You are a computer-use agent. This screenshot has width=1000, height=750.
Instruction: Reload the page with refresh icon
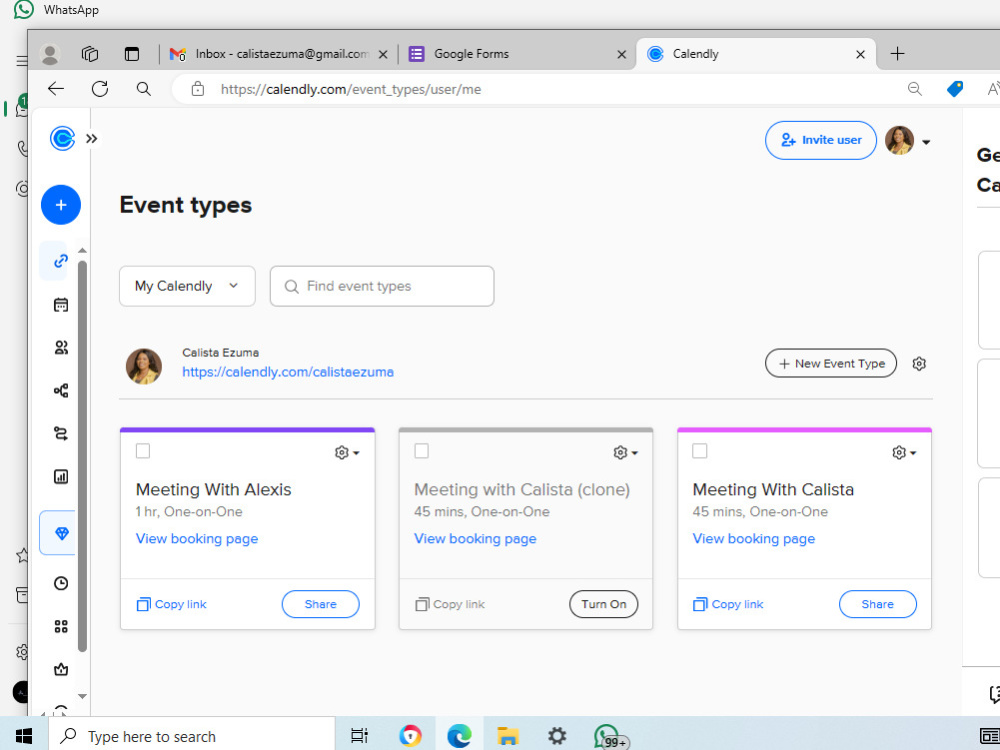(99, 89)
